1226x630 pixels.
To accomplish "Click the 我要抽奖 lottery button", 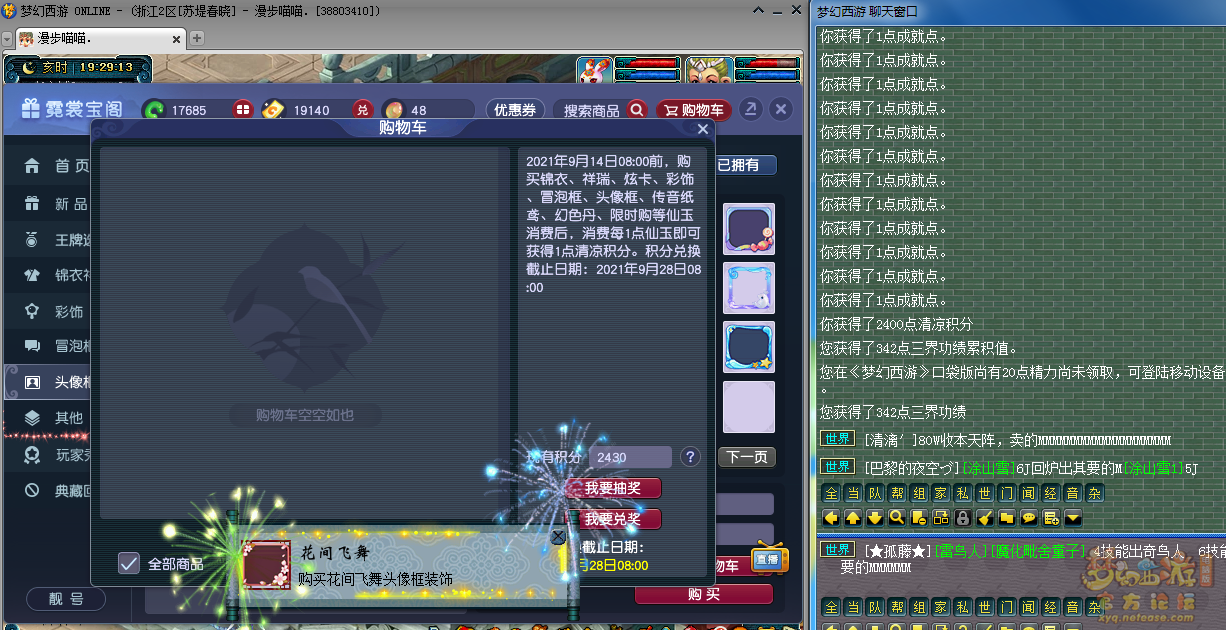I will click(x=612, y=488).
